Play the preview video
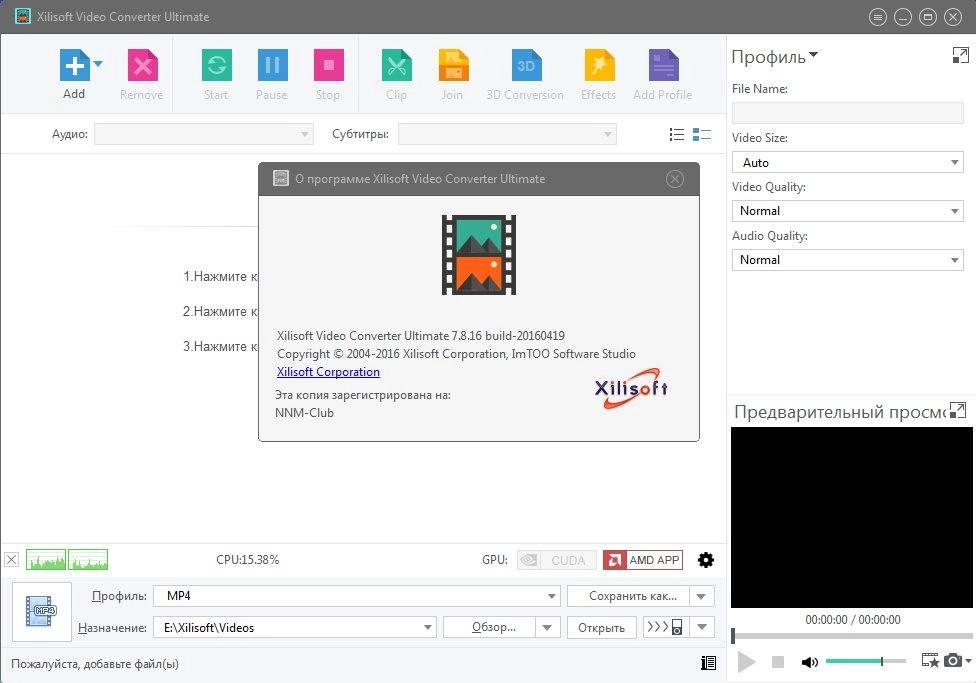This screenshot has width=976, height=683. [746, 661]
